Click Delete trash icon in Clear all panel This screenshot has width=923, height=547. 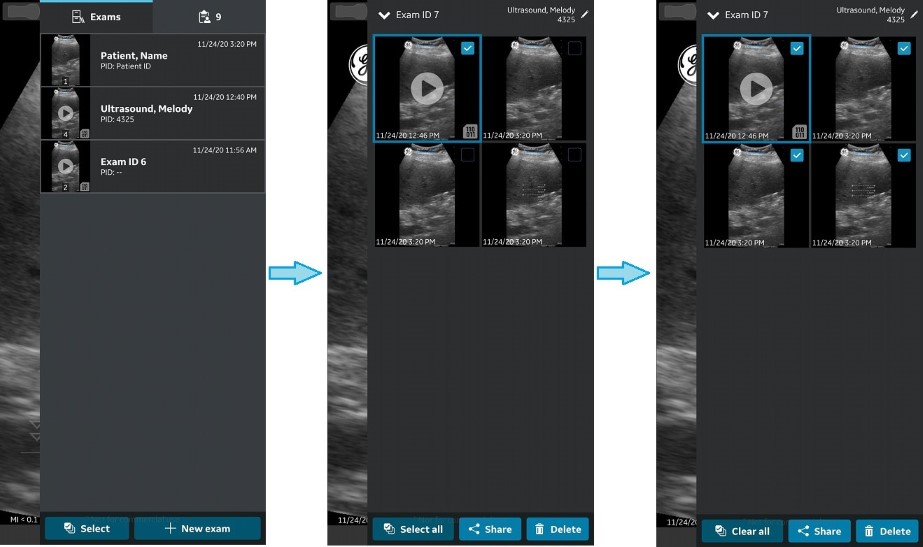(868, 531)
